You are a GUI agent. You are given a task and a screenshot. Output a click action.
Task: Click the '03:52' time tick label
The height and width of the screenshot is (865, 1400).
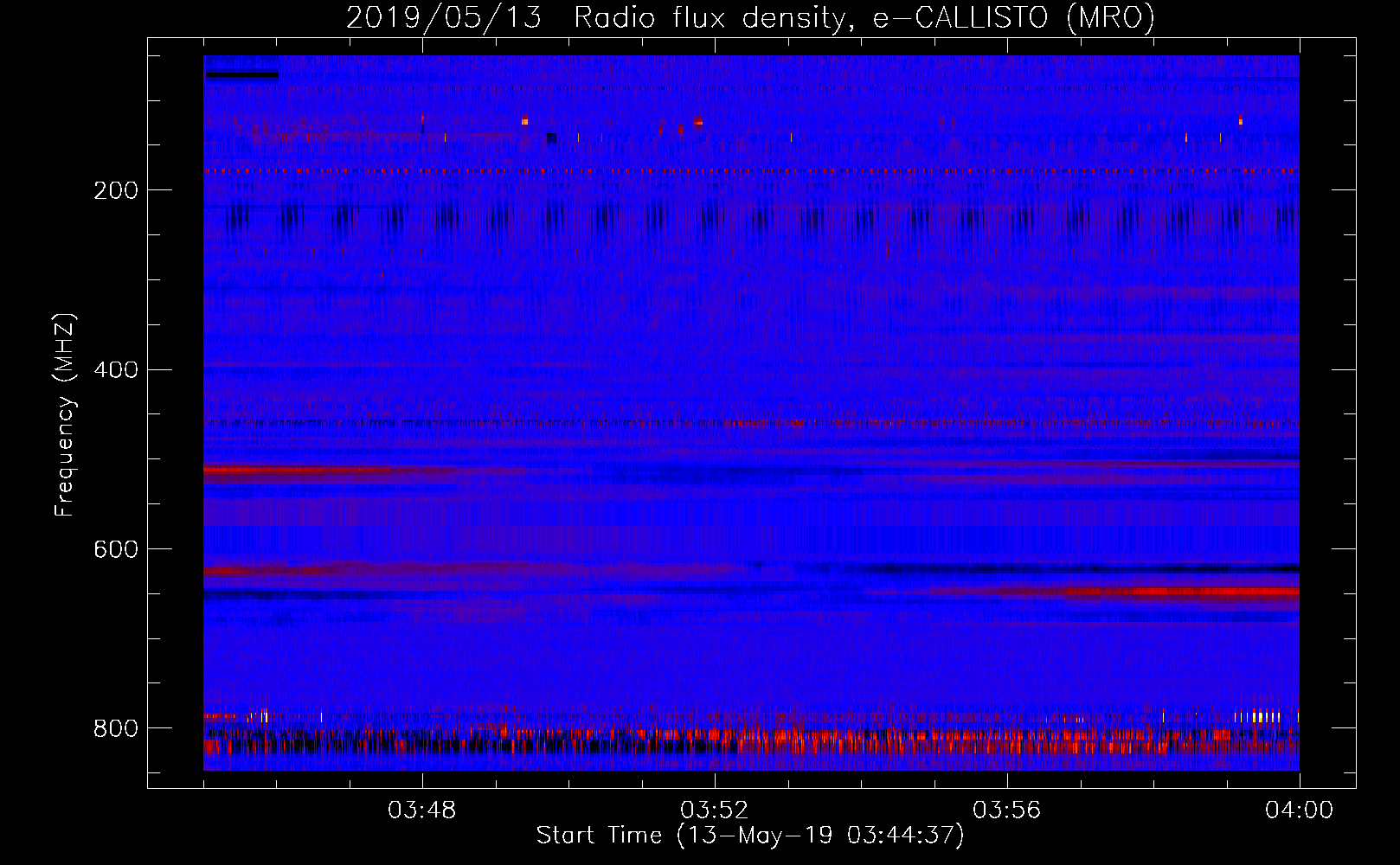[715, 810]
